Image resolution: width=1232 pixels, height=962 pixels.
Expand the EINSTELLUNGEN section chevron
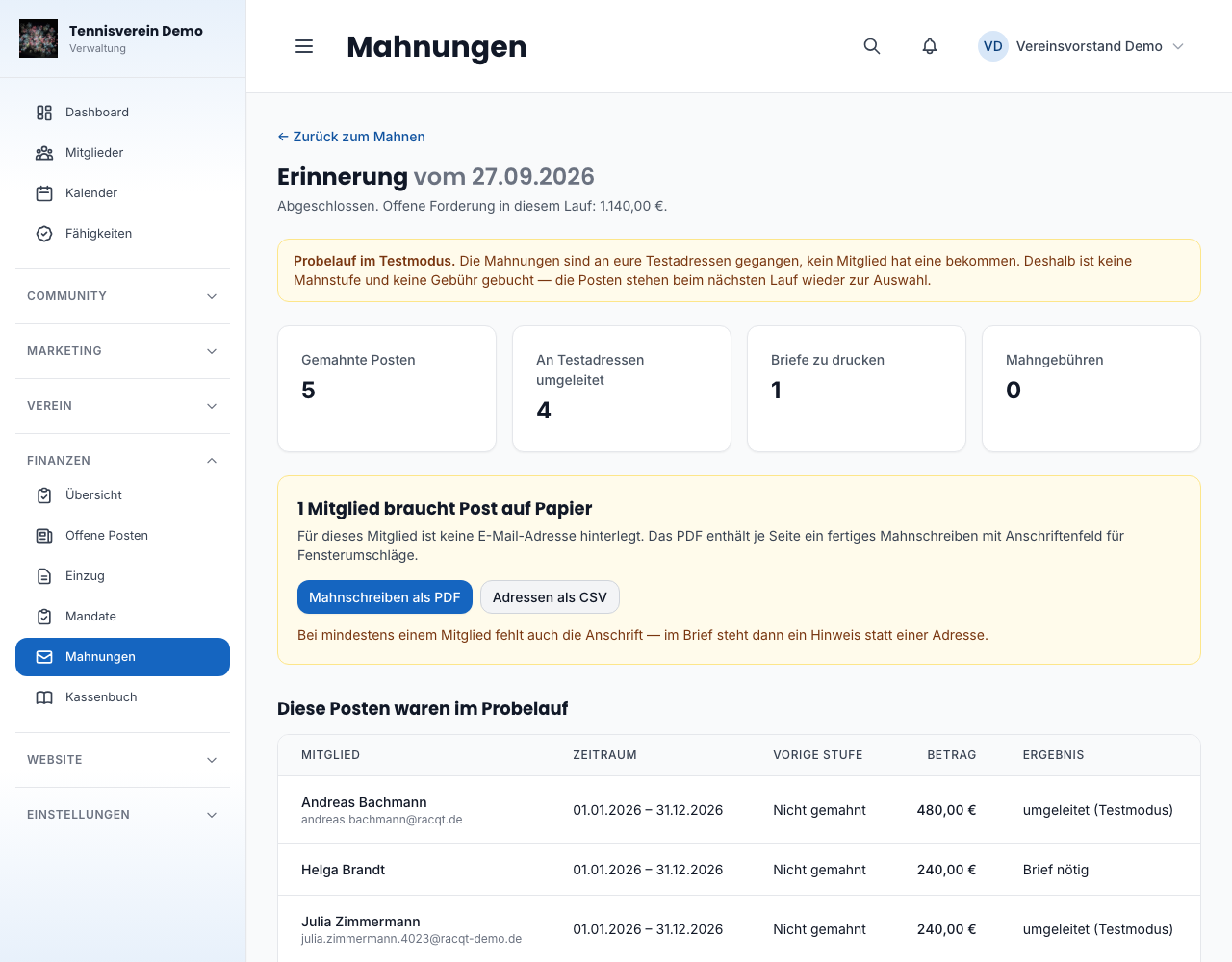212,815
